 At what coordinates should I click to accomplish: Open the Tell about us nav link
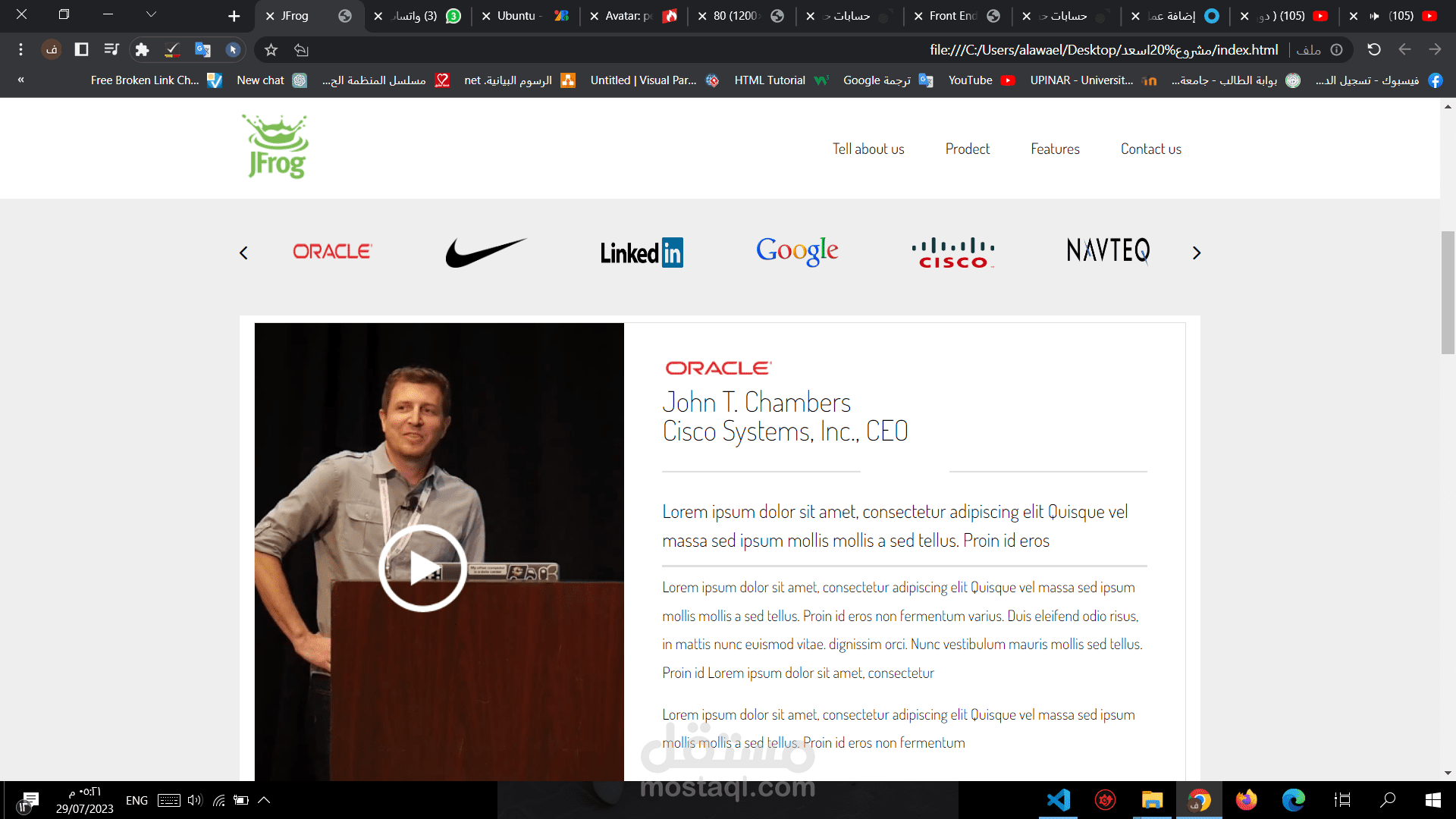click(x=868, y=149)
